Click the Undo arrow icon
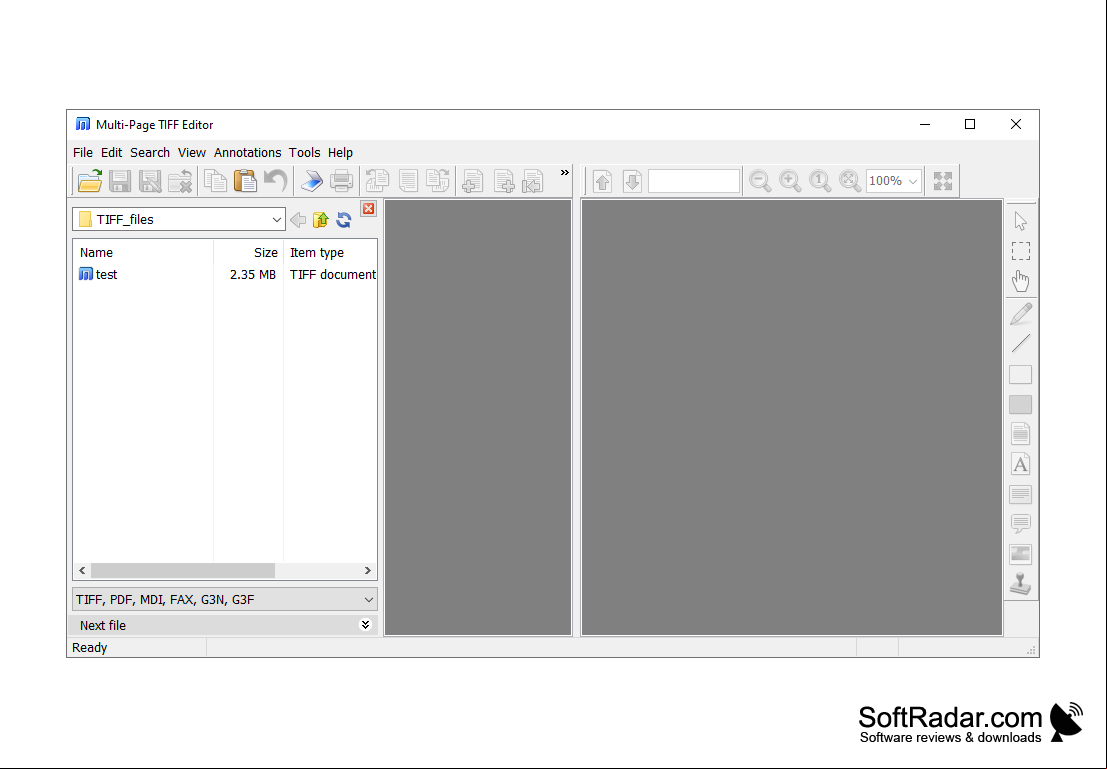 [x=275, y=181]
